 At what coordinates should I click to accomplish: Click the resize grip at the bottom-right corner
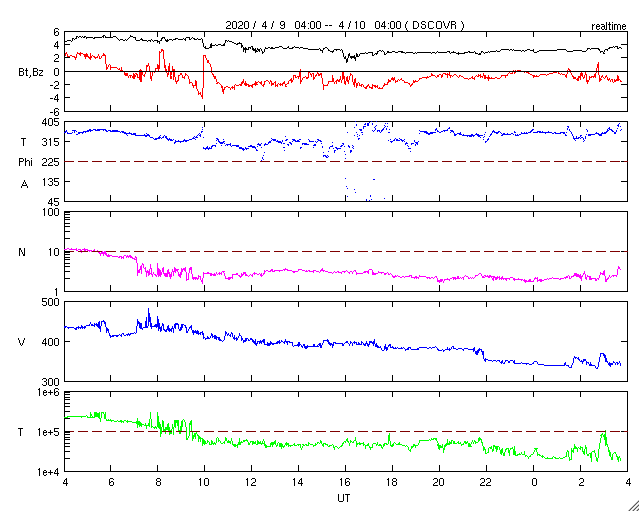coord(634,506)
